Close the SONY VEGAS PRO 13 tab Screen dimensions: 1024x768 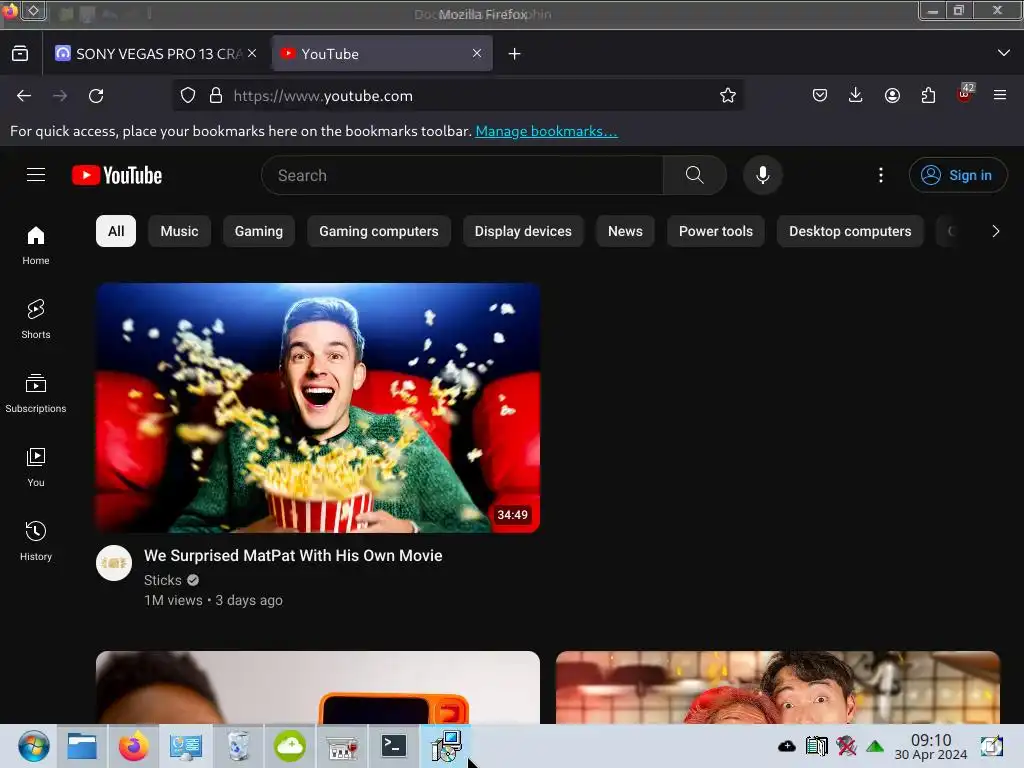click(252, 54)
